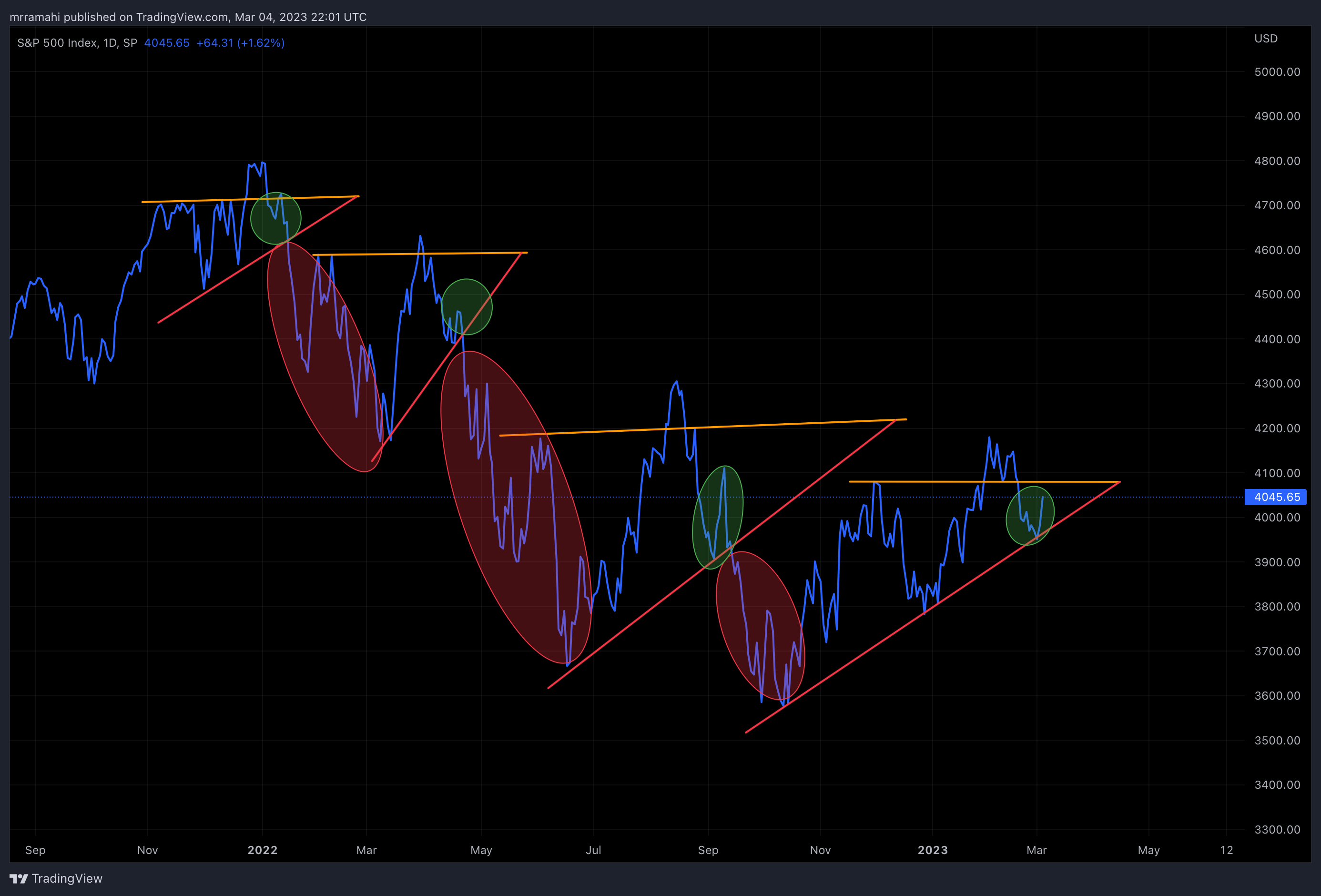1321x896 pixels.
Task: Click the TradingView logo icon
Action: click(x=18, y=878)
